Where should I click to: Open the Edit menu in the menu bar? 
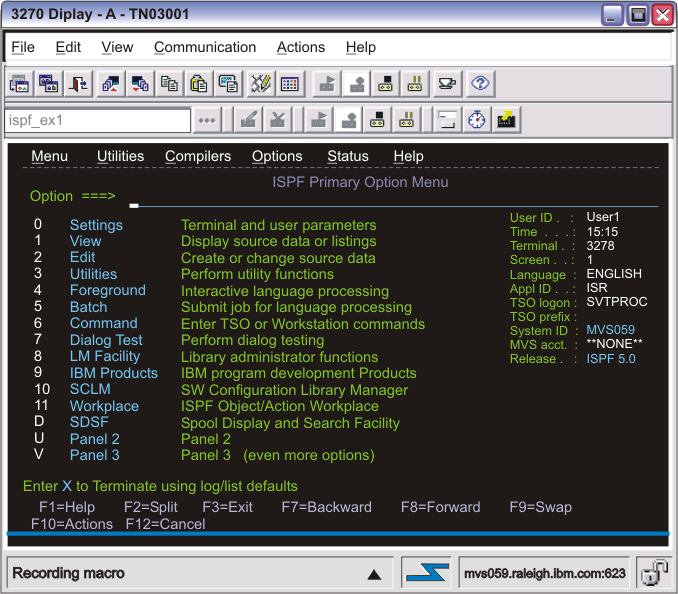click(68, 47)
